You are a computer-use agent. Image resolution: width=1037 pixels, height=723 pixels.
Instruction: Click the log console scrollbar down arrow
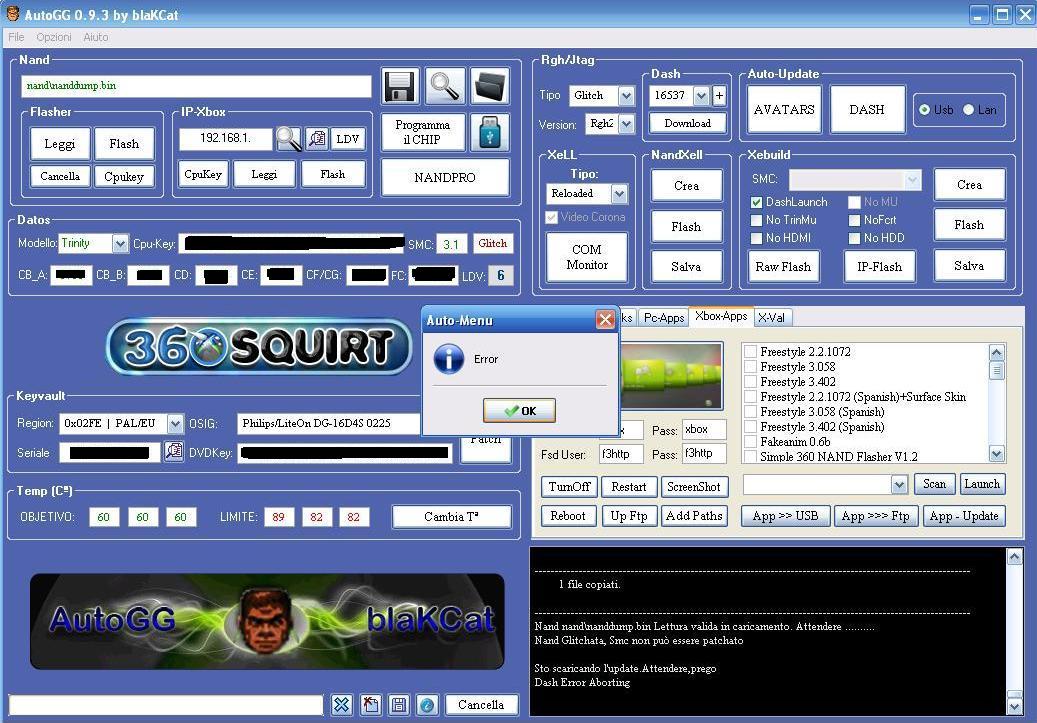(1014, 706)
